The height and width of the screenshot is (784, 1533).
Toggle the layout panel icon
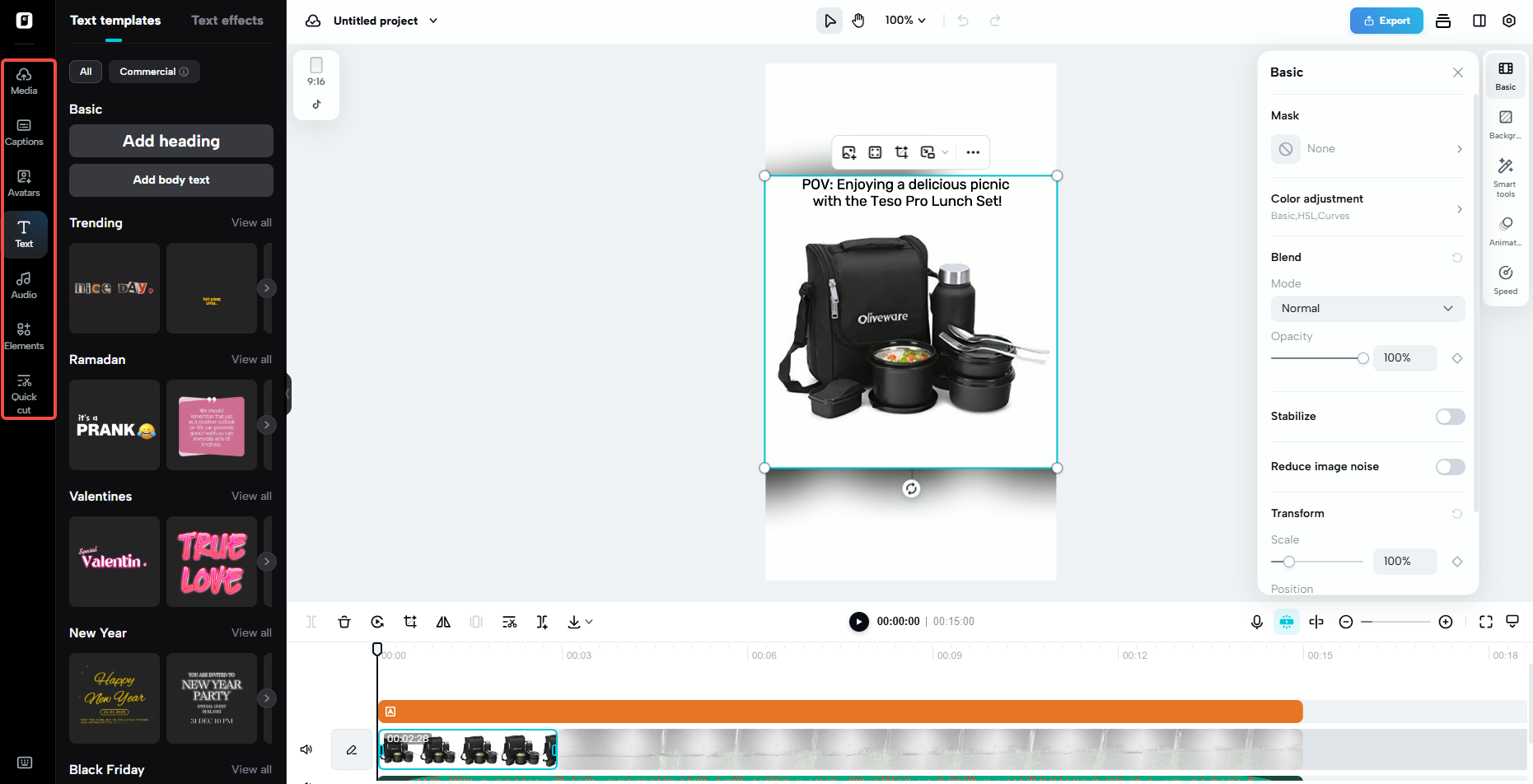click(1479, 21)
